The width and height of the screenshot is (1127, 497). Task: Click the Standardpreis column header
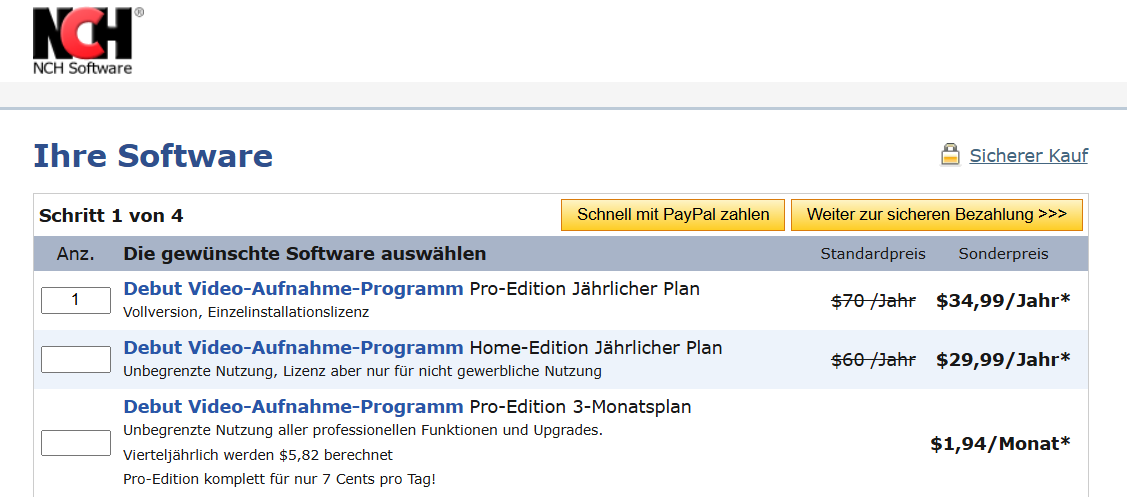pos(873,254)
